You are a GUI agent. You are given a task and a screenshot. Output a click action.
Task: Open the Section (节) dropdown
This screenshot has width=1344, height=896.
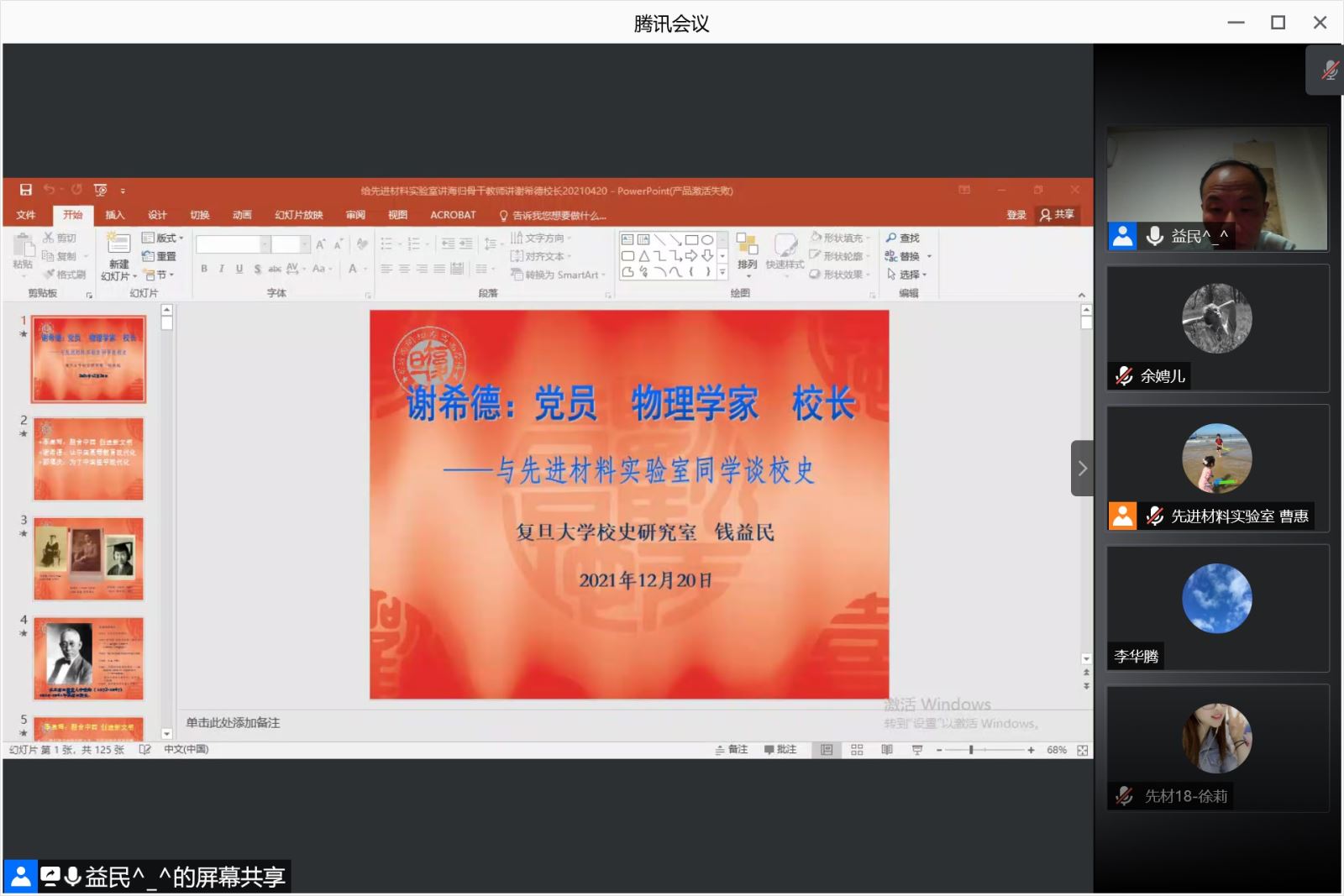tap(160, 275)
